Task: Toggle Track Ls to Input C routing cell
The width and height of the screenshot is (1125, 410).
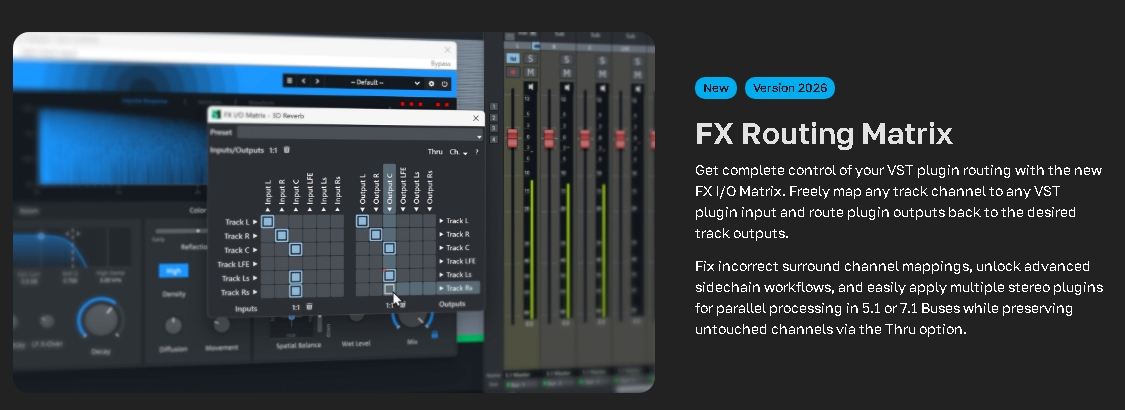Action: (295, 277)
